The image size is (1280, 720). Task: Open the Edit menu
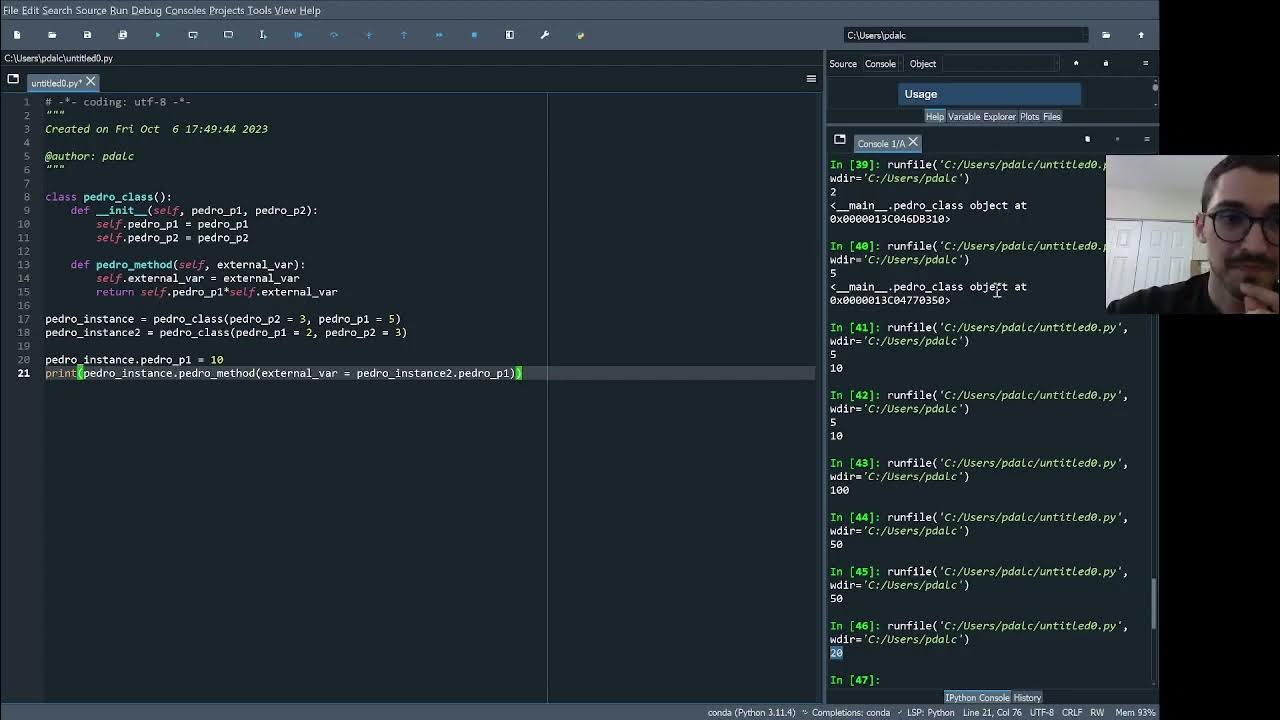coord(30,10)
